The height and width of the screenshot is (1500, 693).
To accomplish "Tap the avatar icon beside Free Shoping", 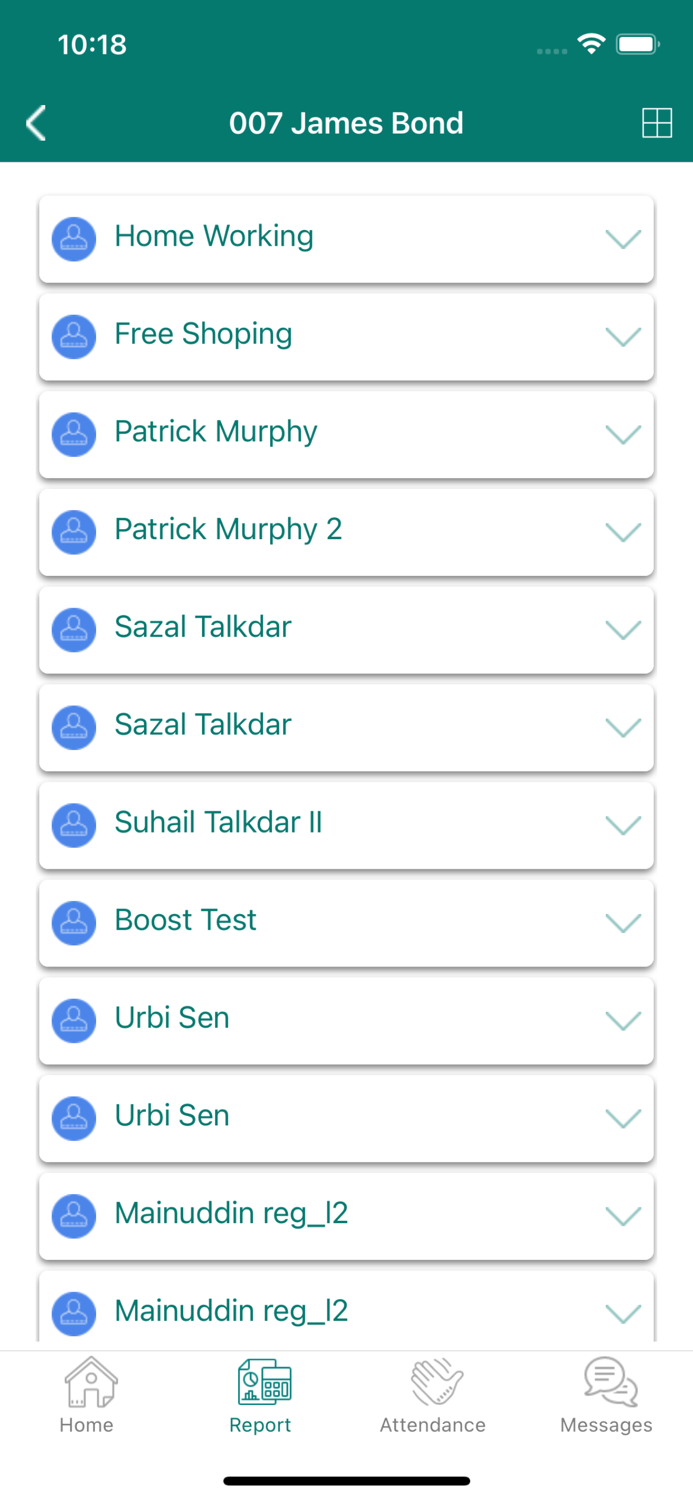I will coord(73,337).
